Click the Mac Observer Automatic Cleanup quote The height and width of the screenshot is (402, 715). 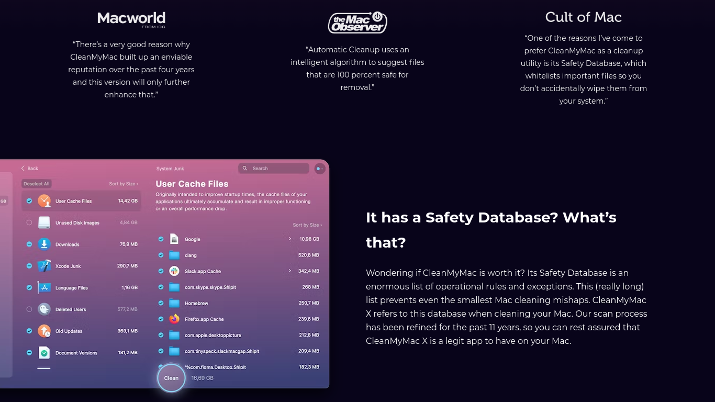click(358, 68)
